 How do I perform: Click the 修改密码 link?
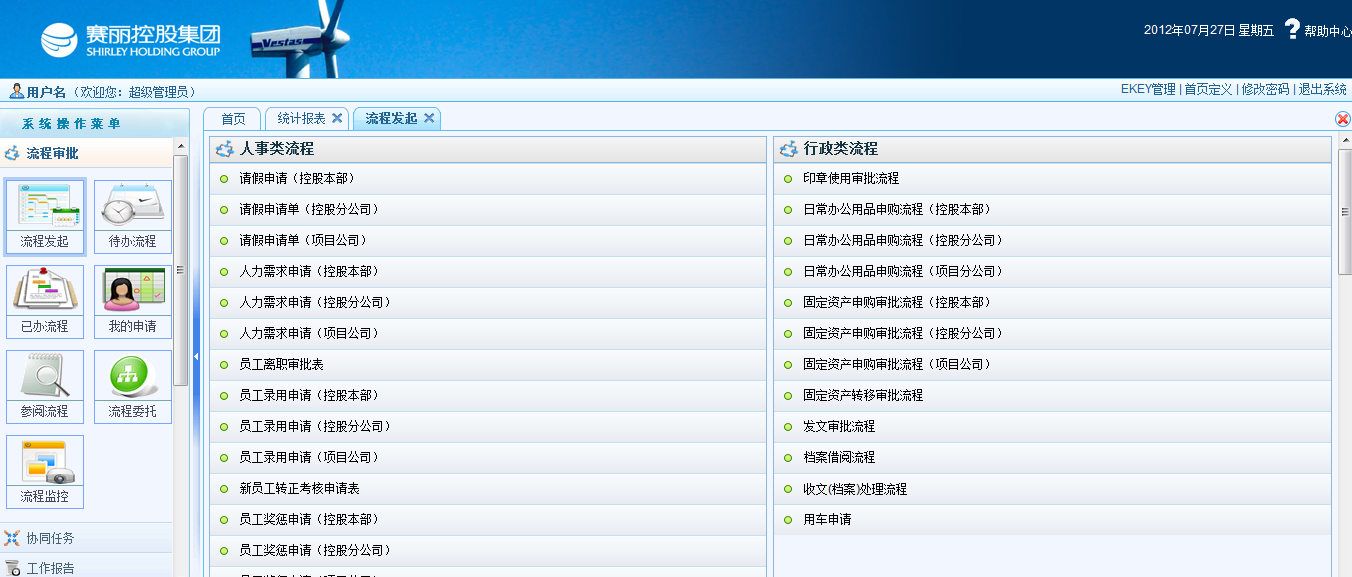(1265, 89)
